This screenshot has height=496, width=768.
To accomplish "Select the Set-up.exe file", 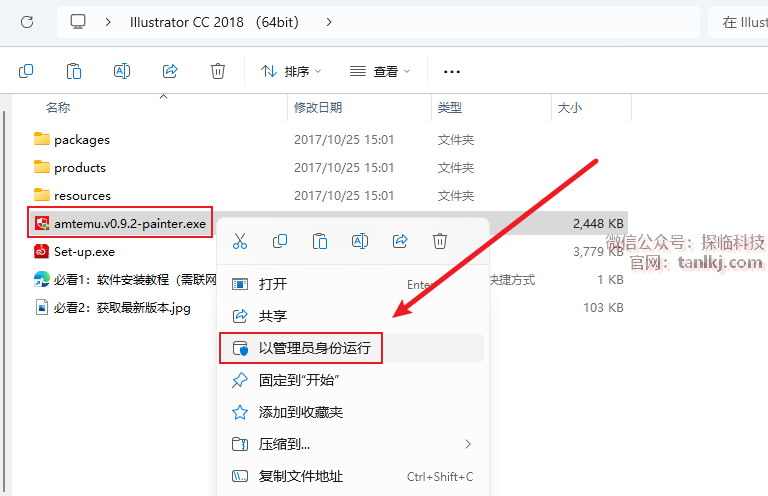I will click(74, 252).
